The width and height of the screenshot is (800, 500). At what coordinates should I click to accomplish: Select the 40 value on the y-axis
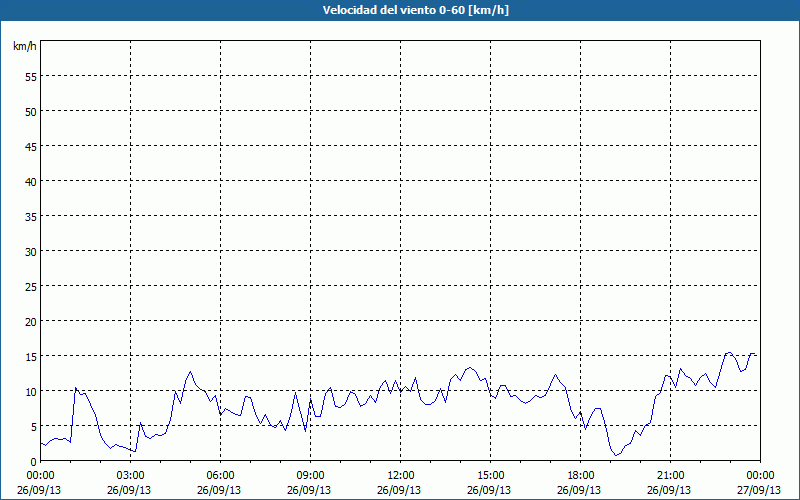pyautogui.click(x=31, y=182)
